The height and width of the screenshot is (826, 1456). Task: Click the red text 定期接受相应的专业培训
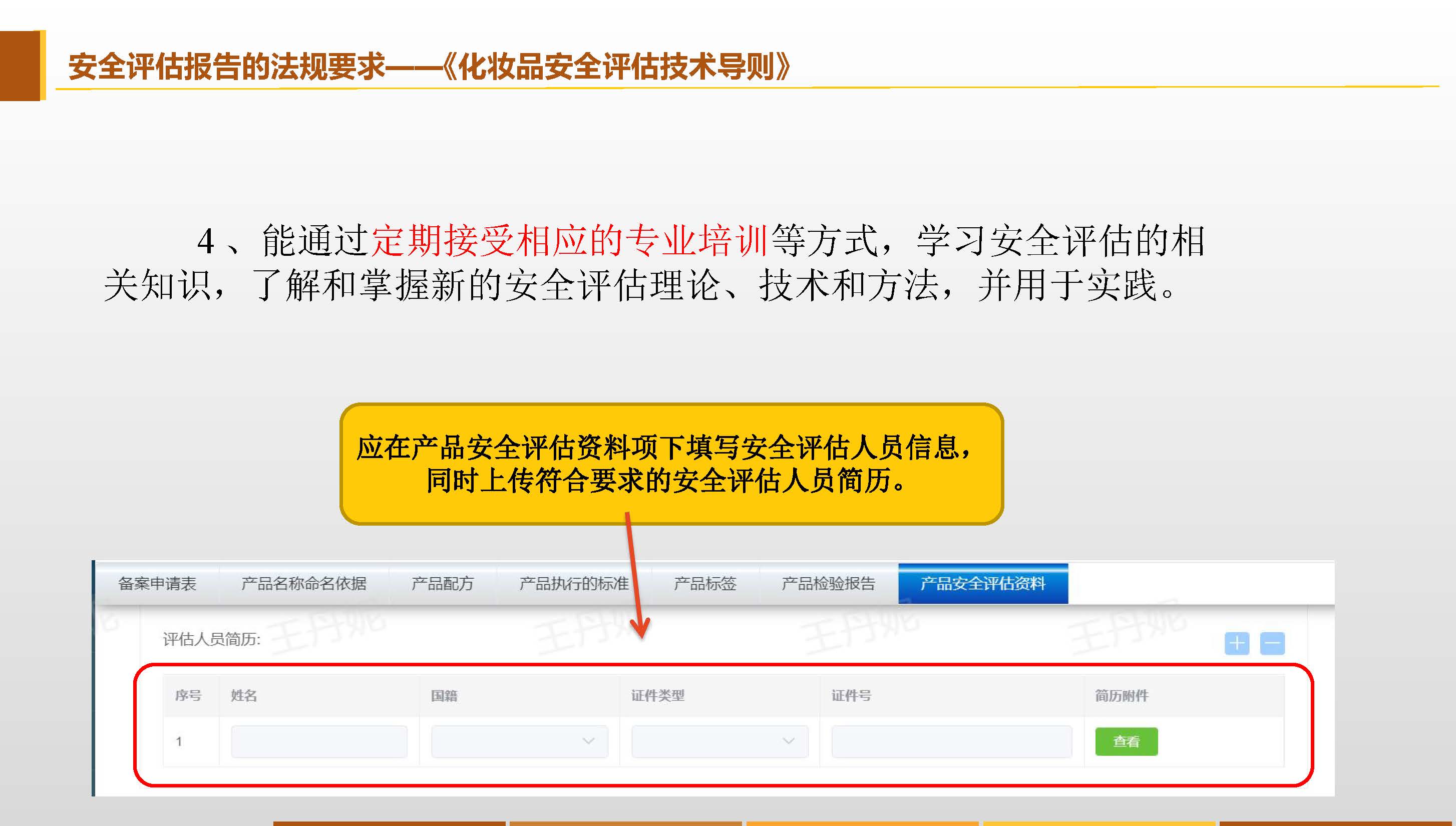coord(569,240)
